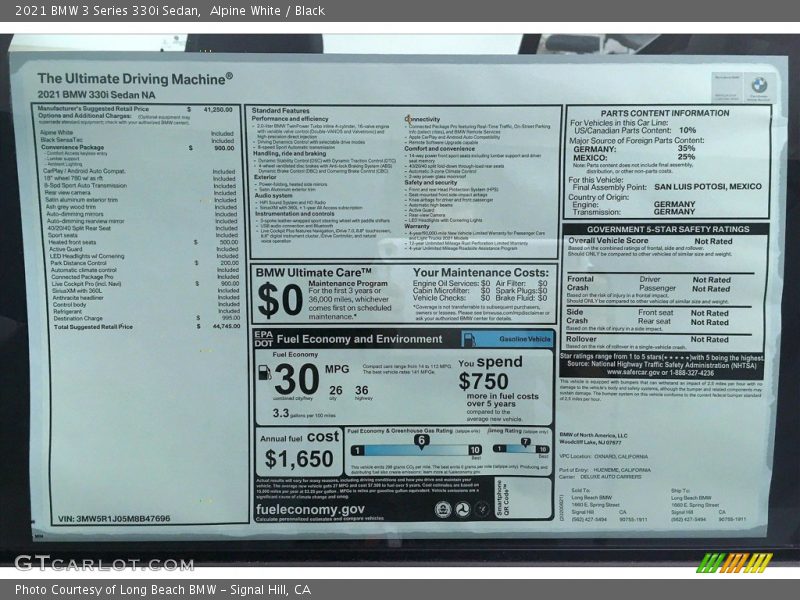Click the Rollover 'Not Rated' value

point(709,339)
